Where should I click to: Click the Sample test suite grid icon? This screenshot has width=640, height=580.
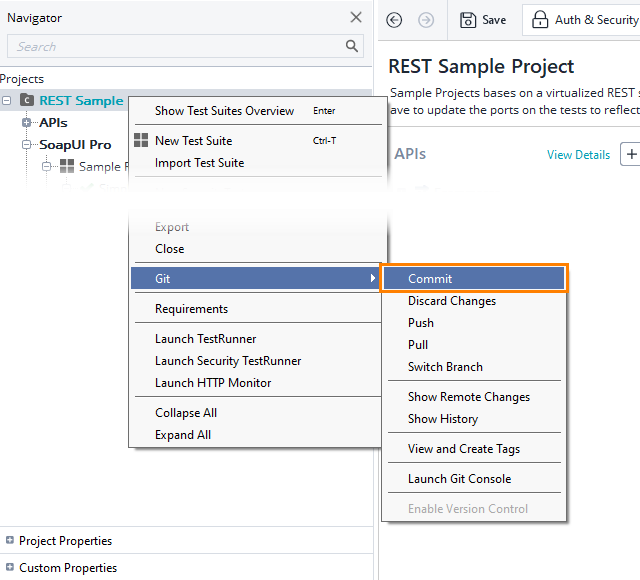67,166
